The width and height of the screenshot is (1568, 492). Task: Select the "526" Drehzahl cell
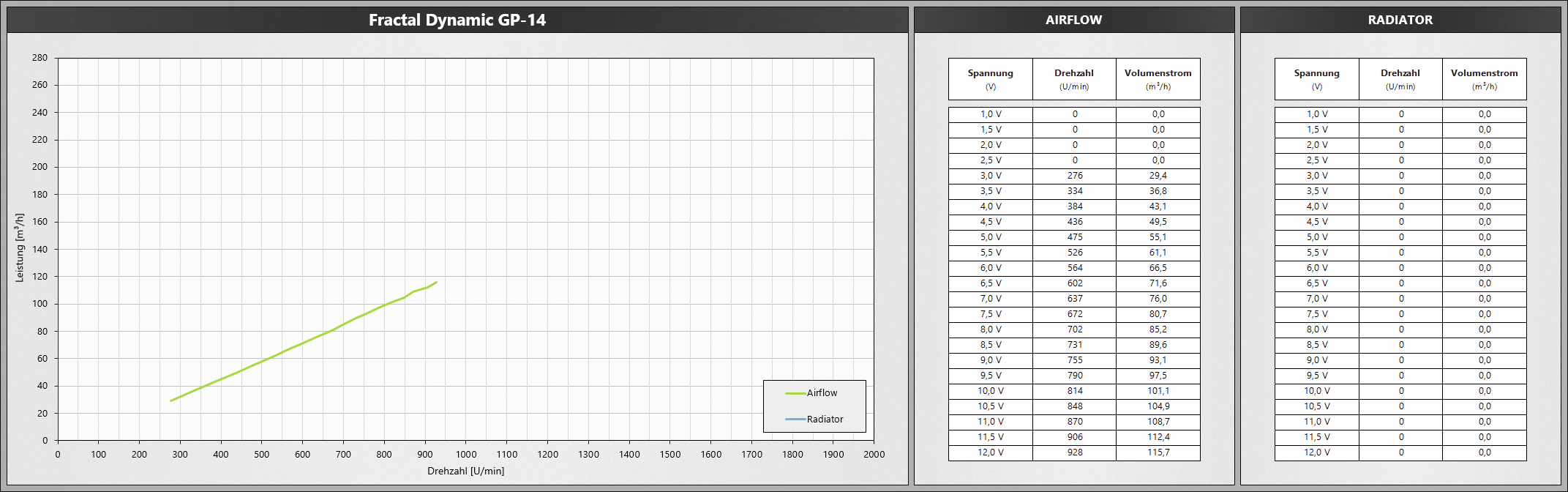[x=1074, y=253]
